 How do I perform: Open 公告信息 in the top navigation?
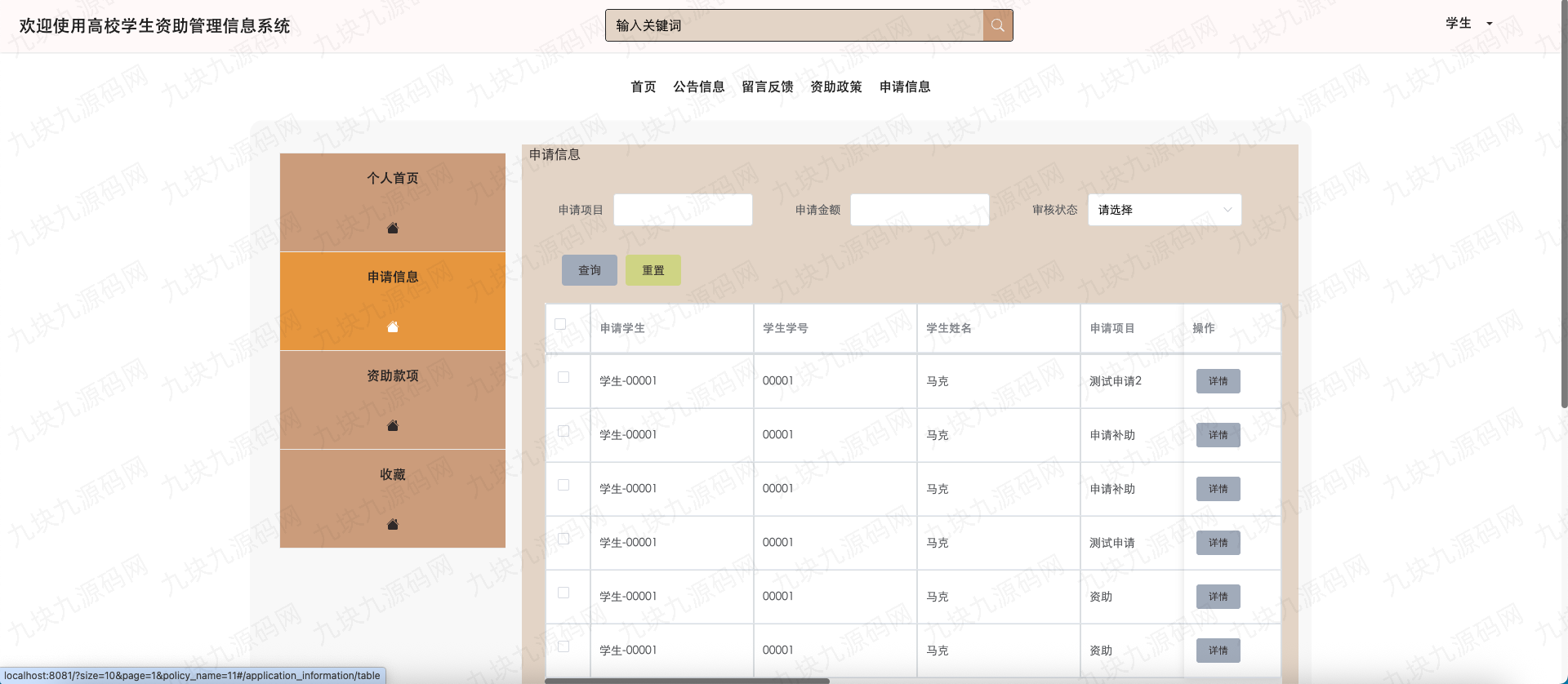(699, 87)
